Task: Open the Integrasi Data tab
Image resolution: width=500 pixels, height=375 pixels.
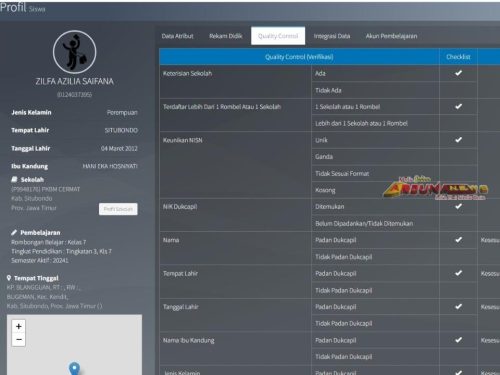Action: click(x=332, y=36)
